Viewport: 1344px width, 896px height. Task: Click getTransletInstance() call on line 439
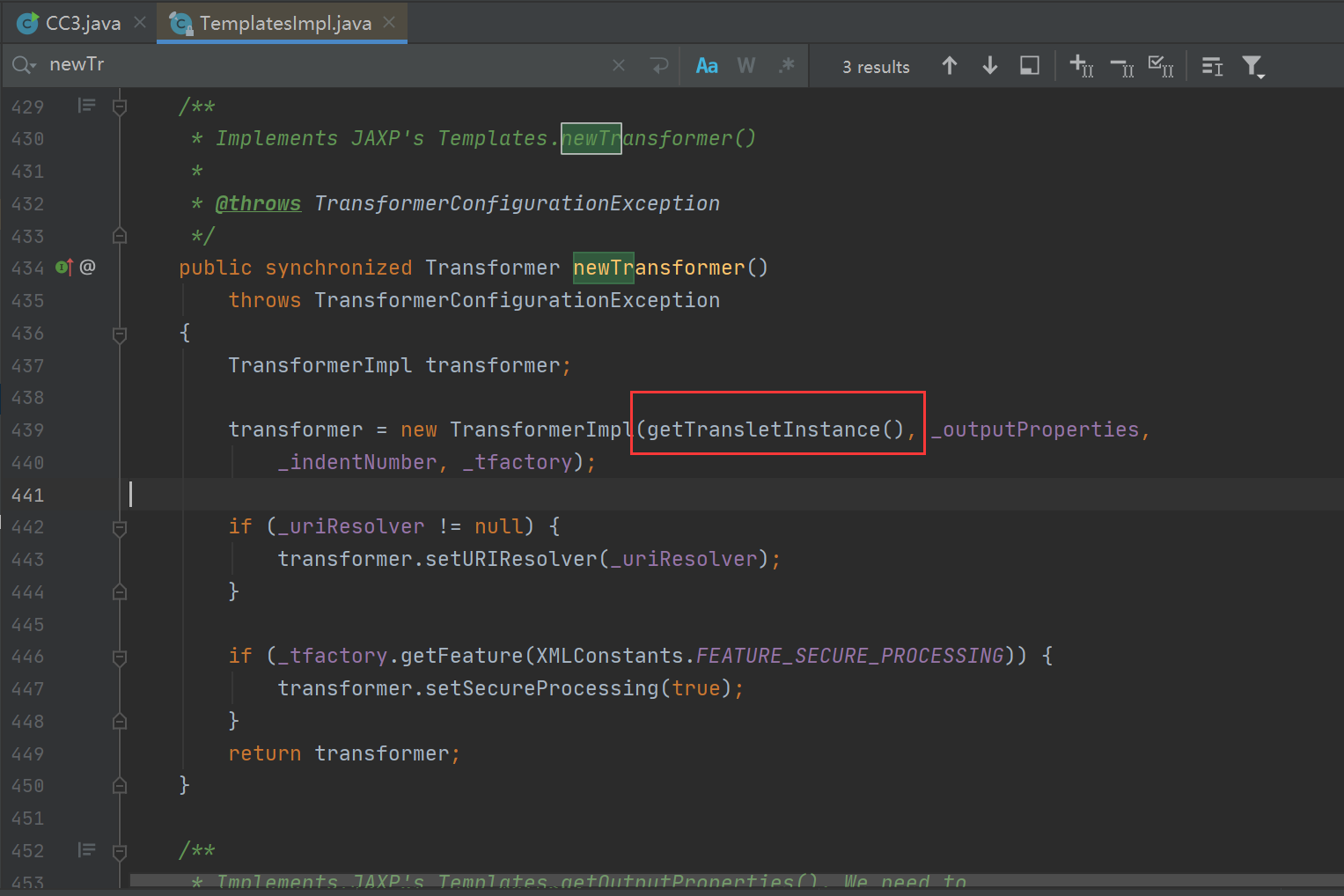point(775,430)
